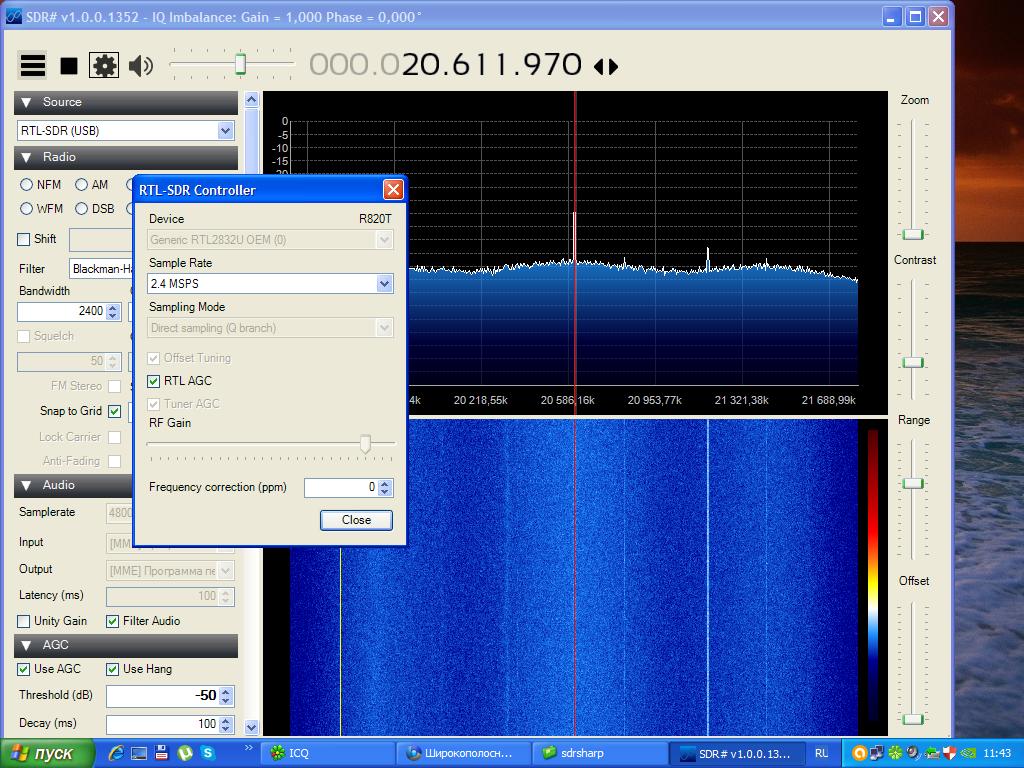Click the left panel scroll up arrow

(251, 100)
